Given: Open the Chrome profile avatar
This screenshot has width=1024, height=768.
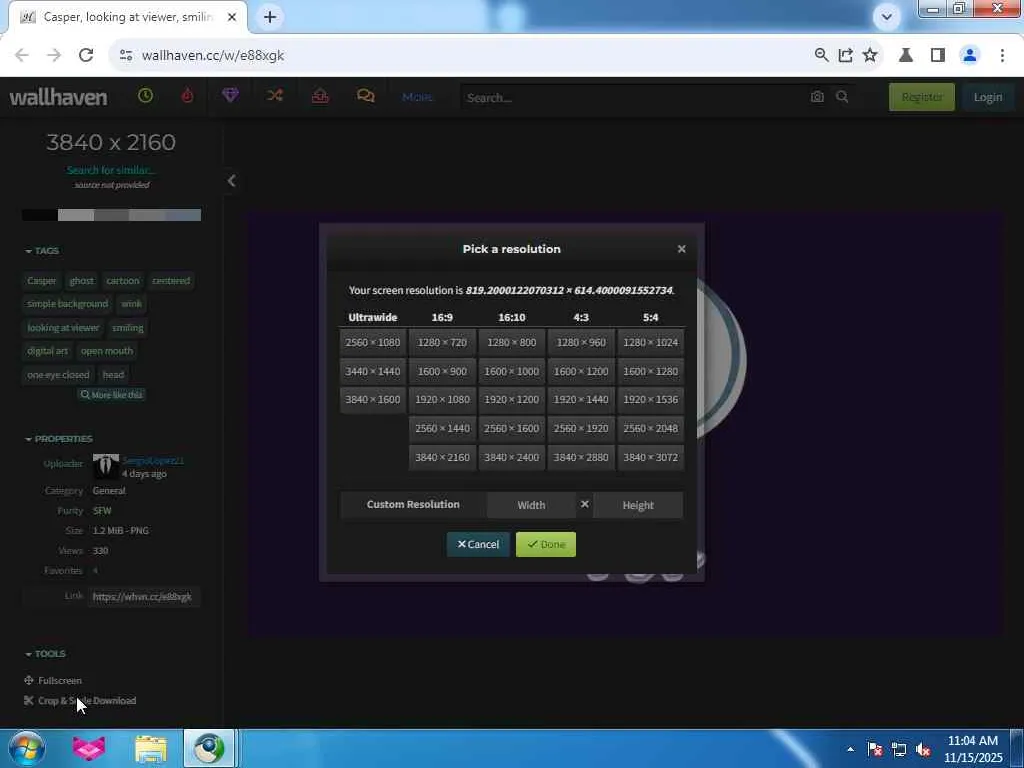Looking at the screenshot, I should pos(970,56).
